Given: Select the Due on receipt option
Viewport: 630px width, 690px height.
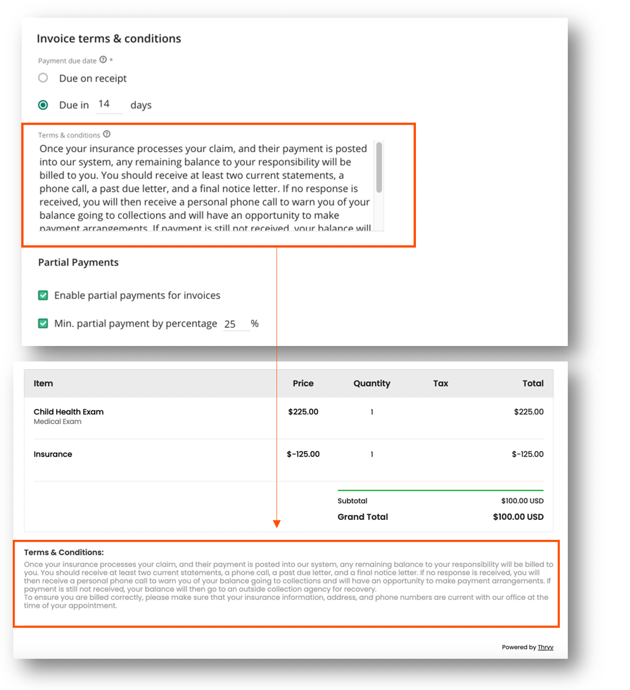Looking at the screenshot, I should click(43, 78).
